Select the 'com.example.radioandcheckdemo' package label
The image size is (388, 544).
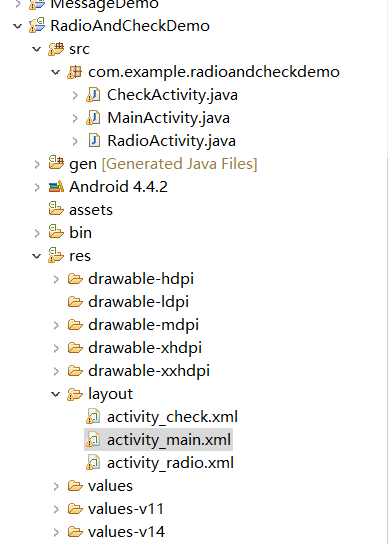[214, 72]
